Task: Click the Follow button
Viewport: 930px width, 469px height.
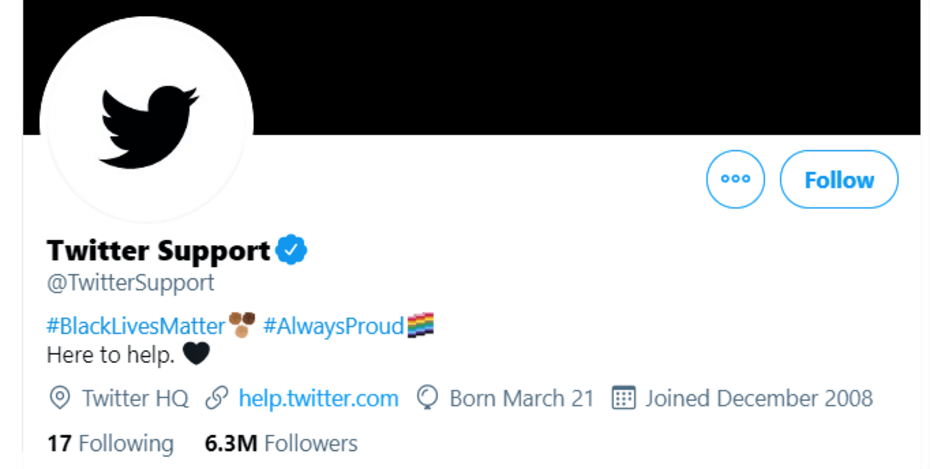Action: [x=838, y=180]
